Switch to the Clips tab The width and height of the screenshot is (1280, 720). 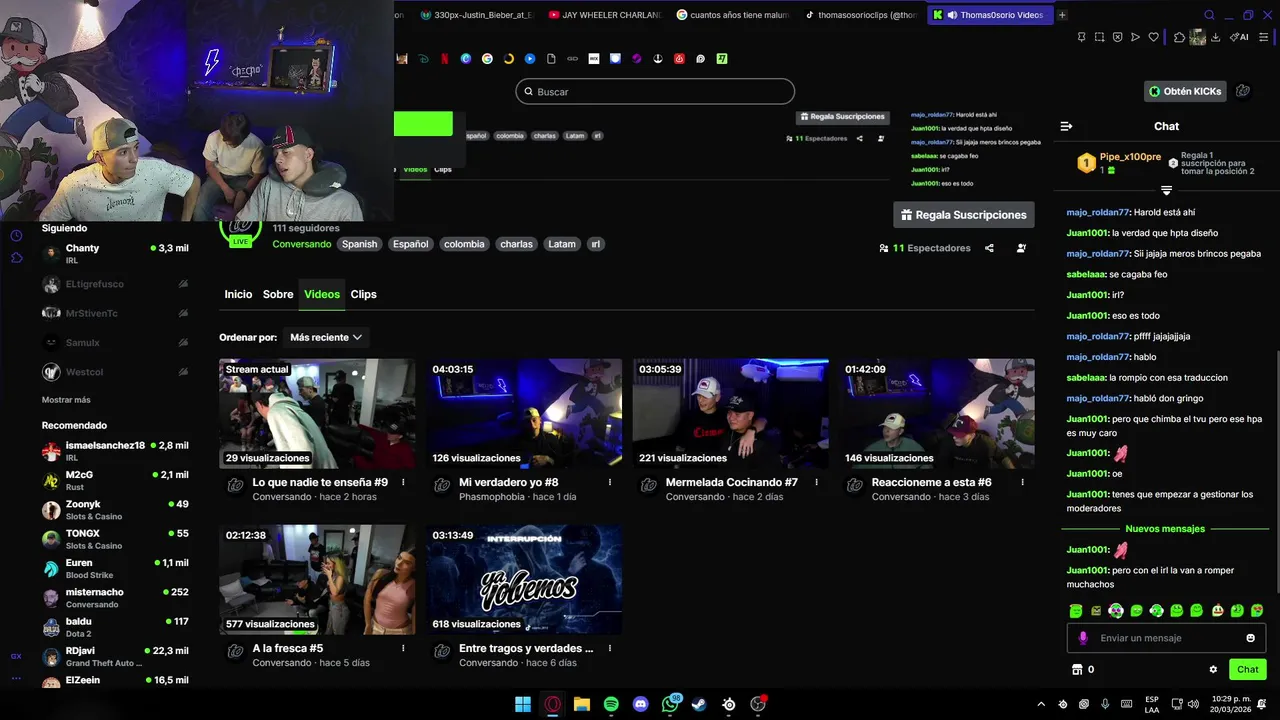(x=363, y=294)
